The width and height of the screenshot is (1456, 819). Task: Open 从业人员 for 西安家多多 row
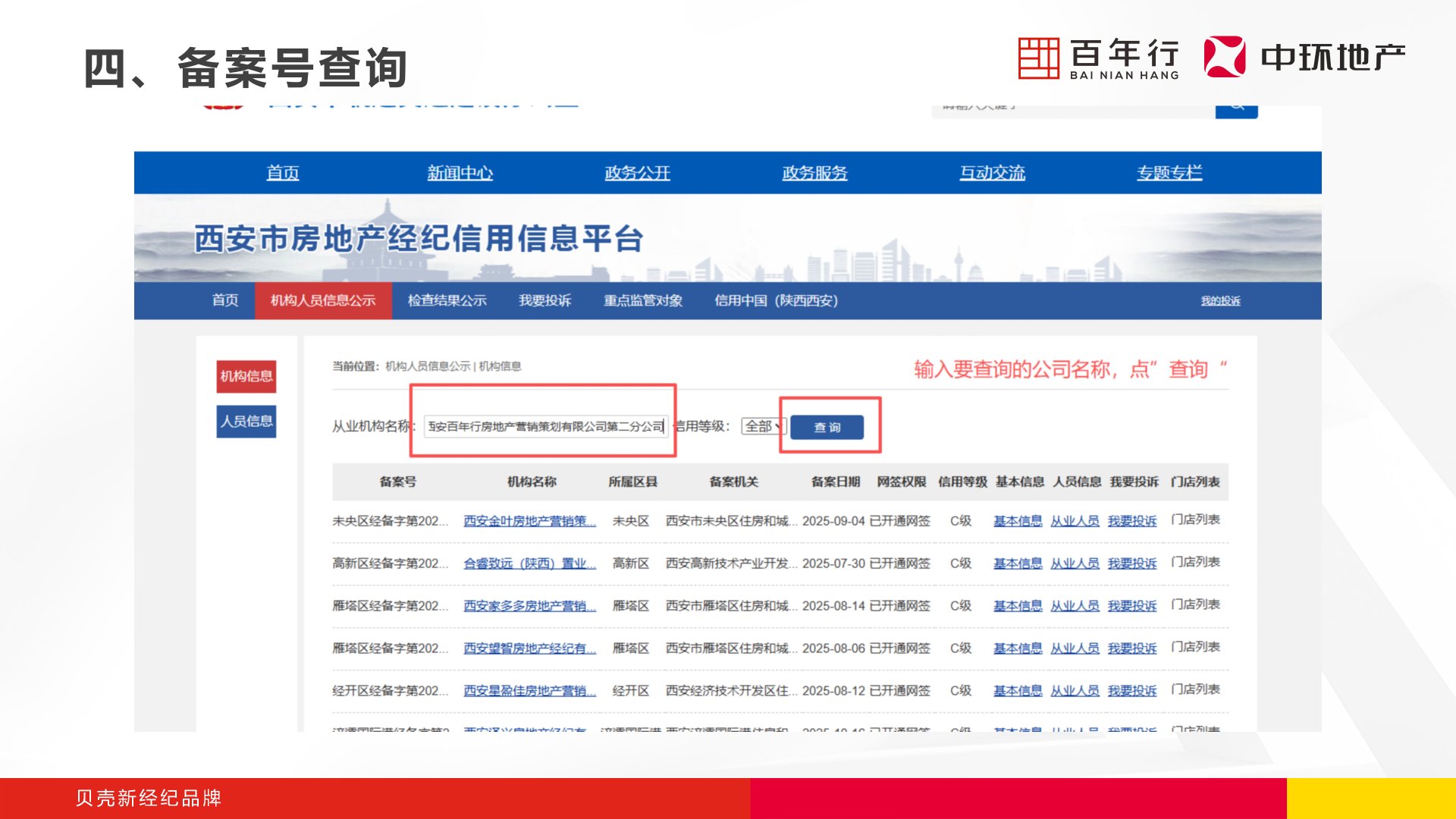click(x=1075, y=606)
